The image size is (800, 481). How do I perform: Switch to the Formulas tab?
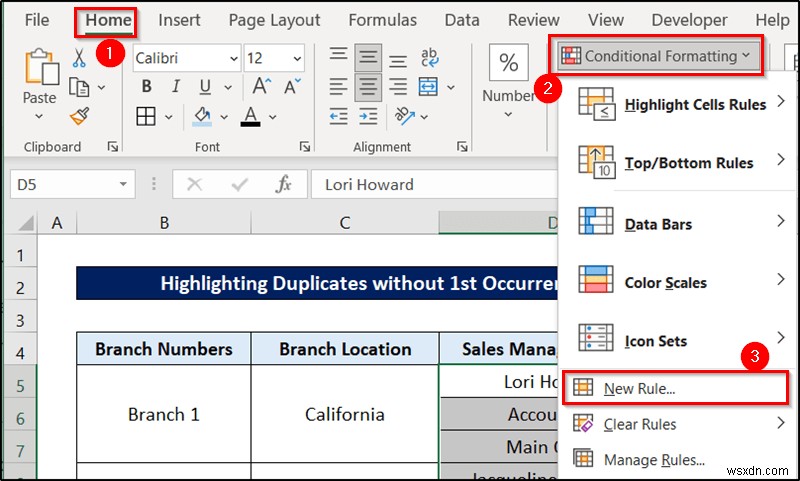pyautogui.click(x=383, y=20)
